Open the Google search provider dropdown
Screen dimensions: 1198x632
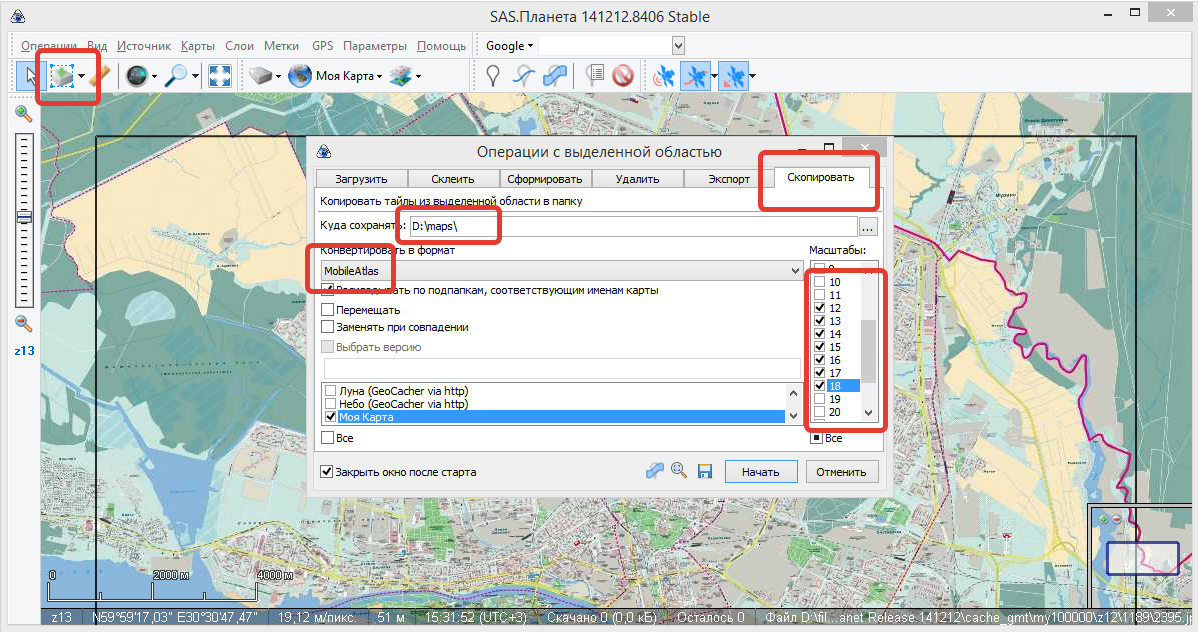coord(510,46)
